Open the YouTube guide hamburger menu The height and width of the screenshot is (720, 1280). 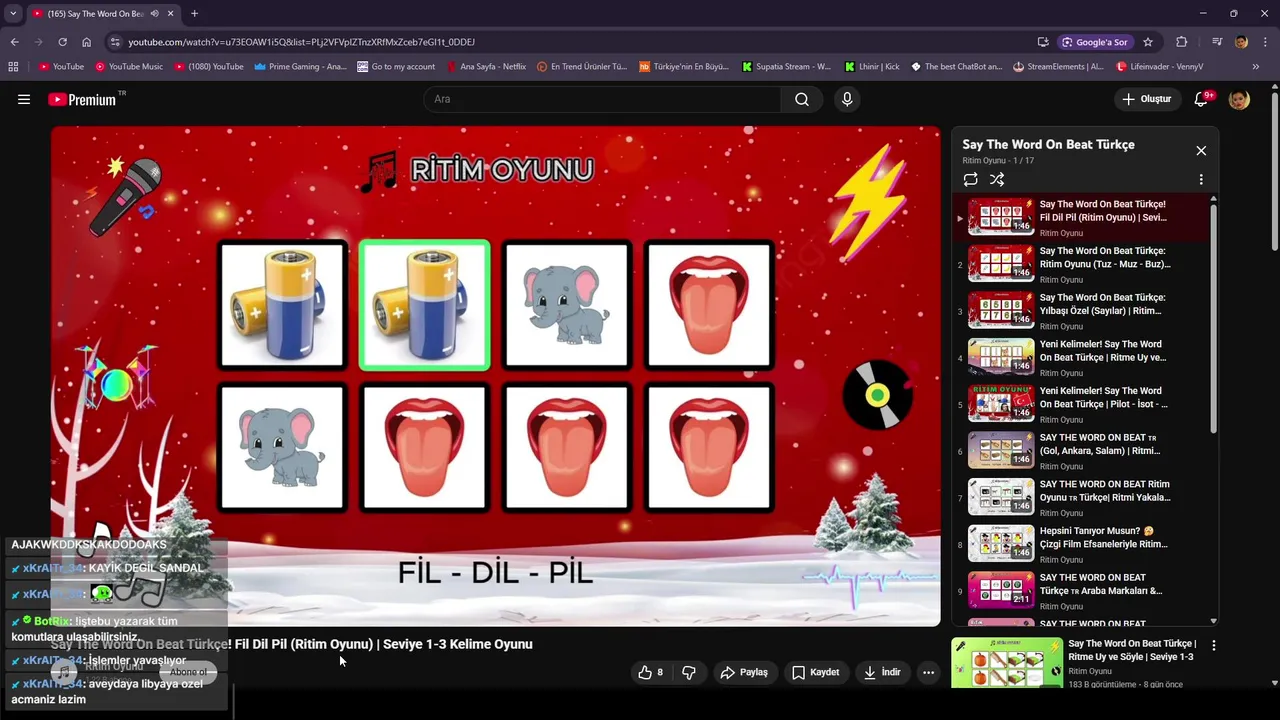point(24,99)
